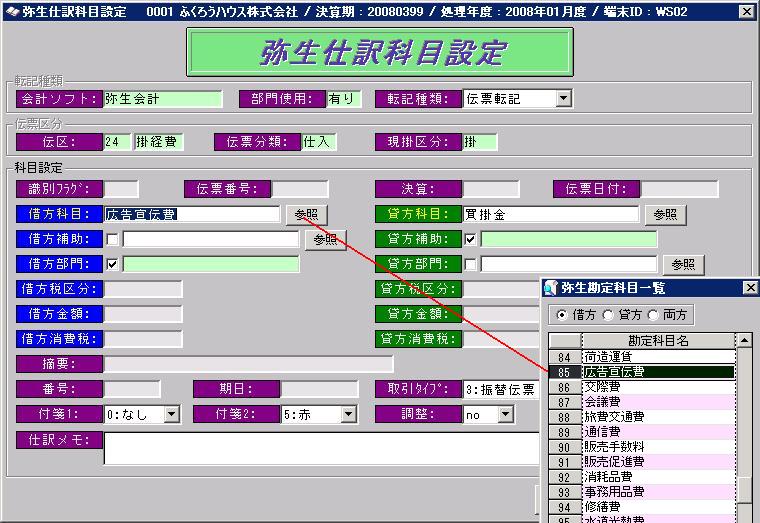
Task: Click the 弥生勘定科目一覧 window title icon
Action: tap(551, 288)
